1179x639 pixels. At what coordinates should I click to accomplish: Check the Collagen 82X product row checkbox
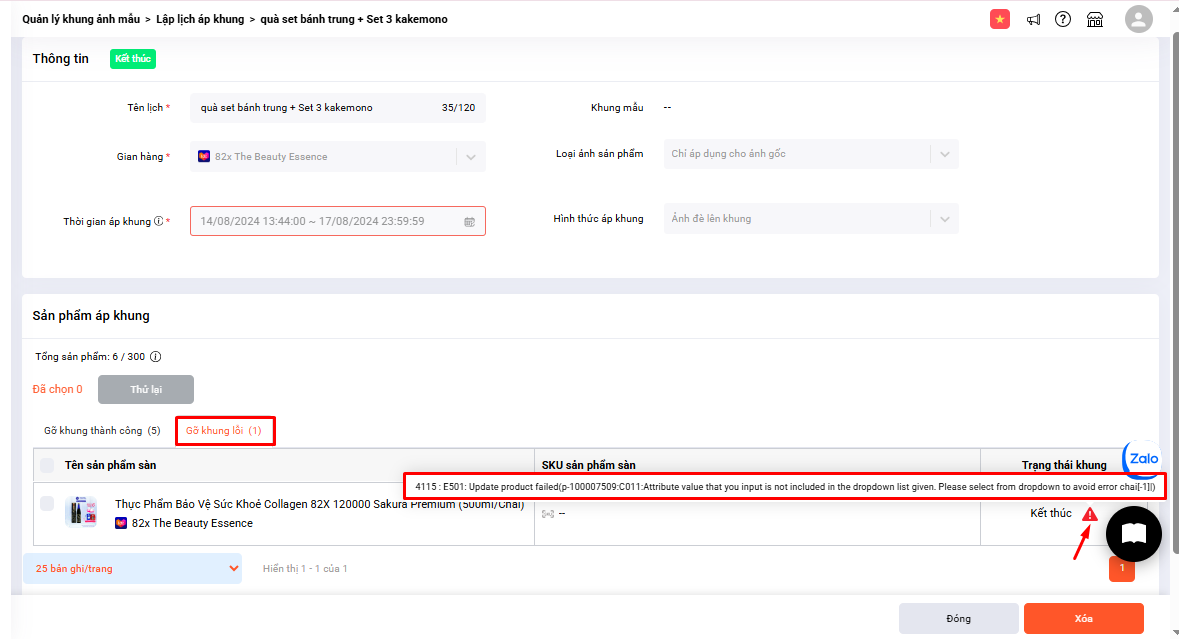(47, 504)
